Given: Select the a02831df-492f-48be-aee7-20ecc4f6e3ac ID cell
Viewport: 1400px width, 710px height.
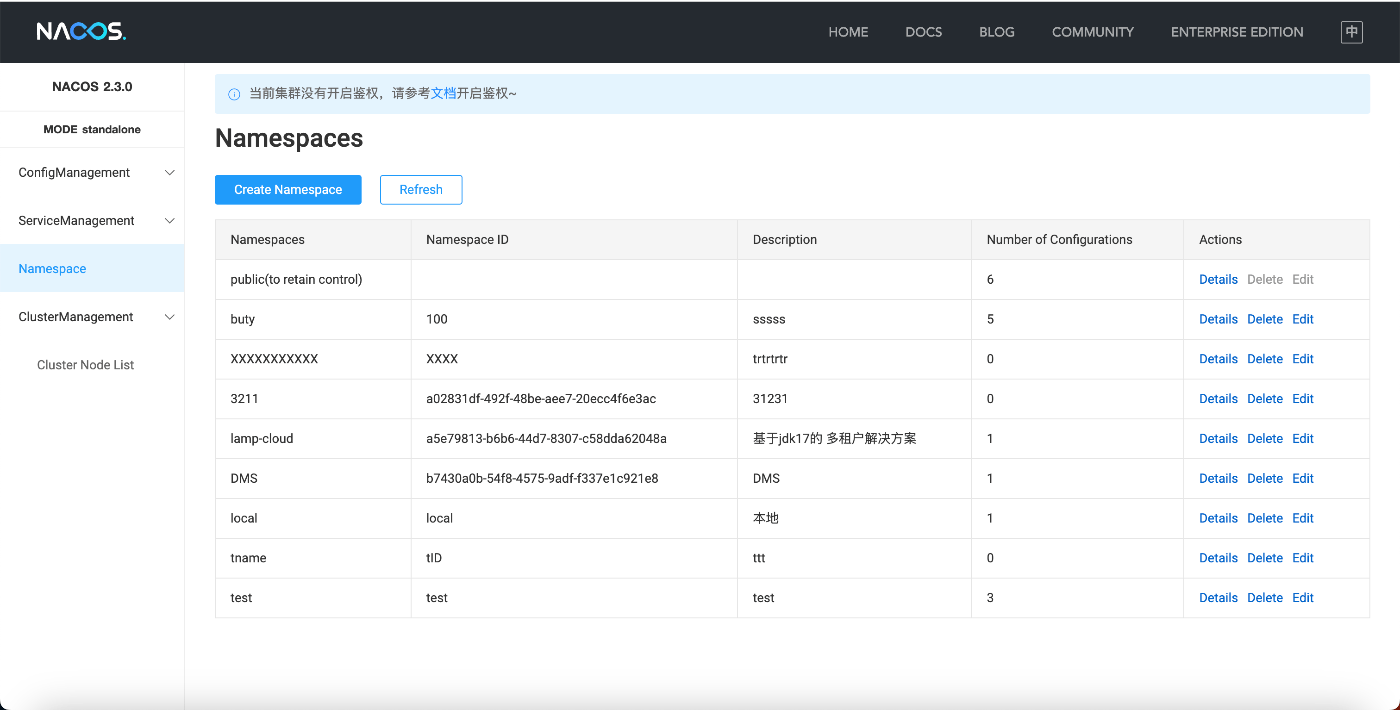Looking at the screenshot, I should (x=574, y=399).
